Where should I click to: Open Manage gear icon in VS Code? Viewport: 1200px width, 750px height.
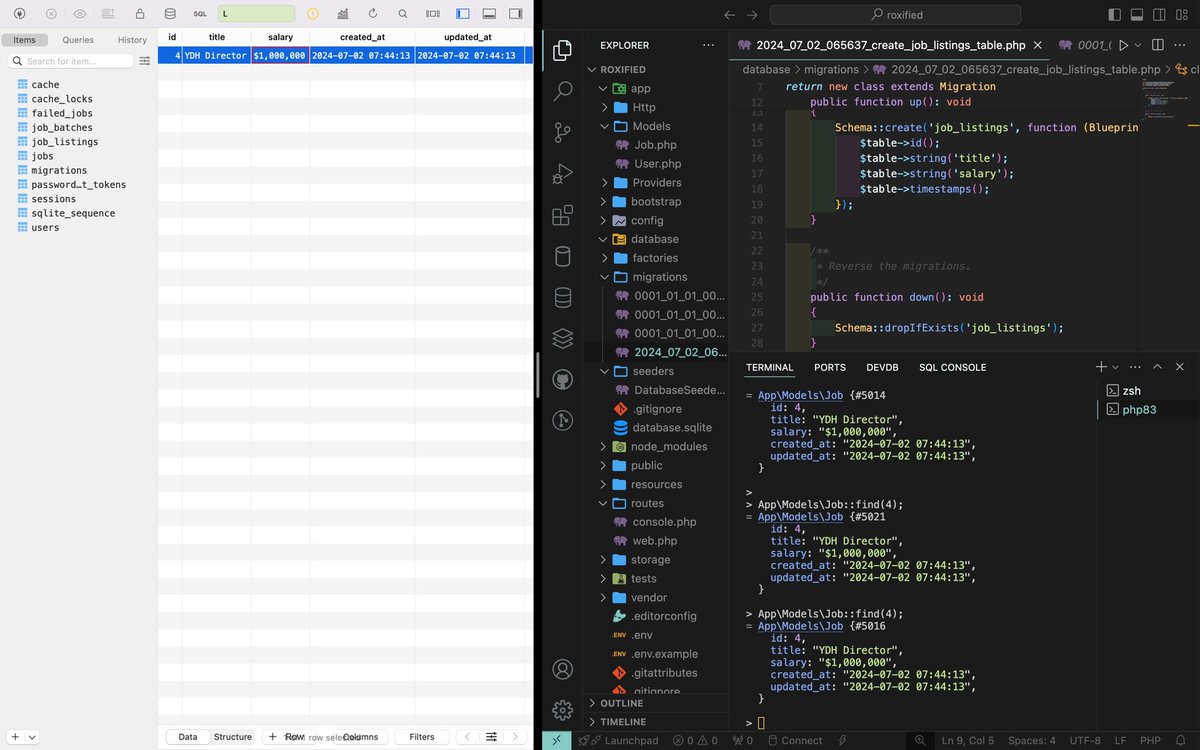563,710
